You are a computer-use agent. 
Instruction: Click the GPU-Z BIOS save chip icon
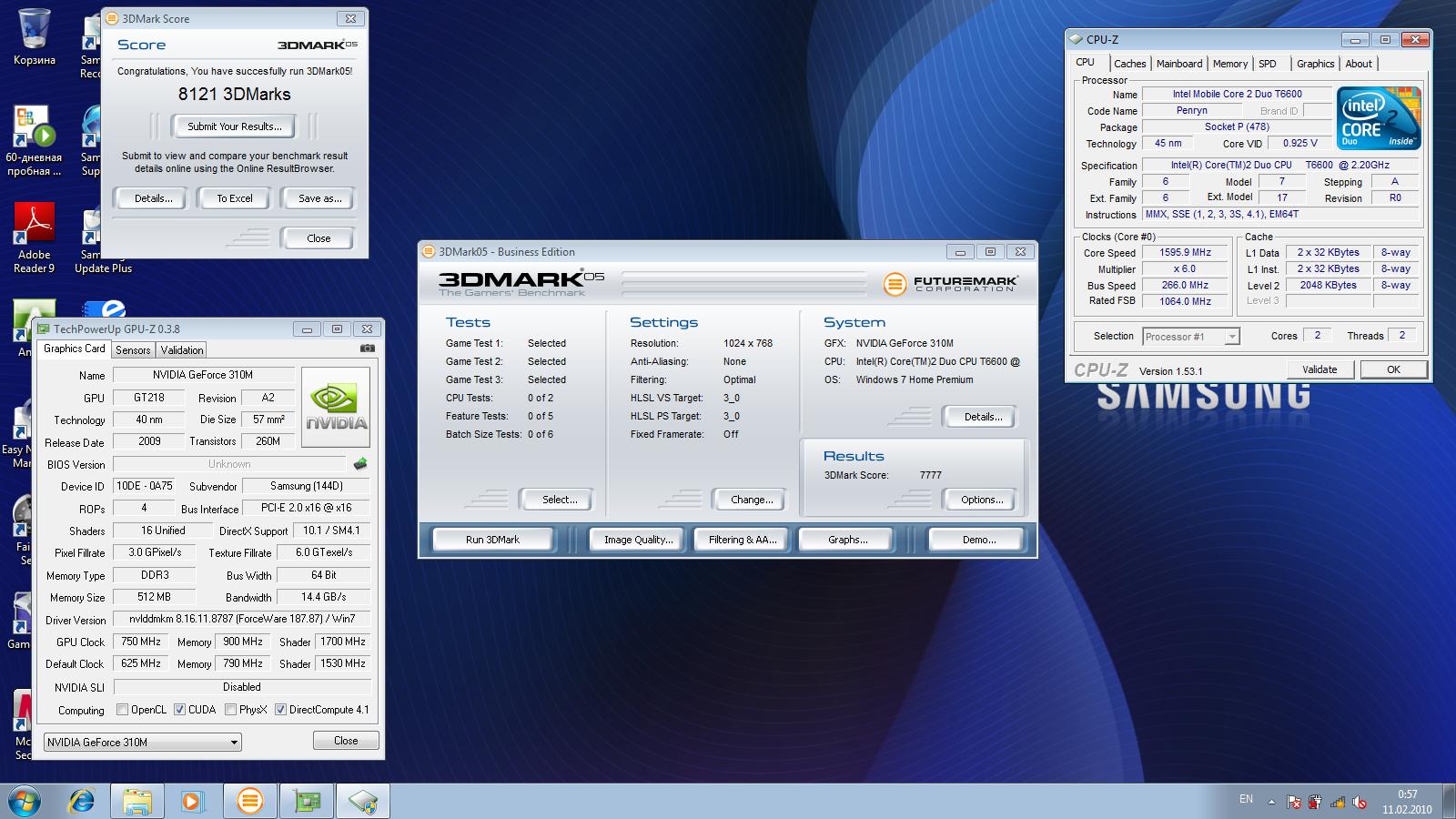click(x=360, y=464)
